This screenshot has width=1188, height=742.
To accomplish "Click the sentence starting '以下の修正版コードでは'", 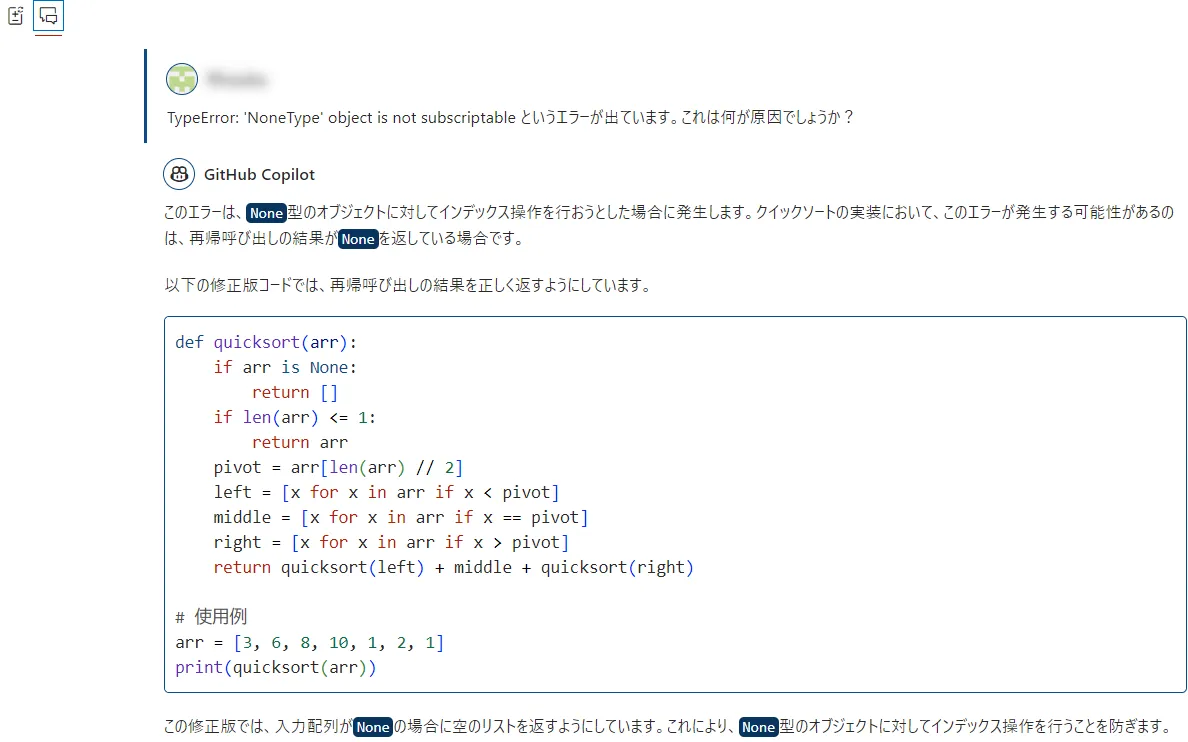I will tap(408, 285).
